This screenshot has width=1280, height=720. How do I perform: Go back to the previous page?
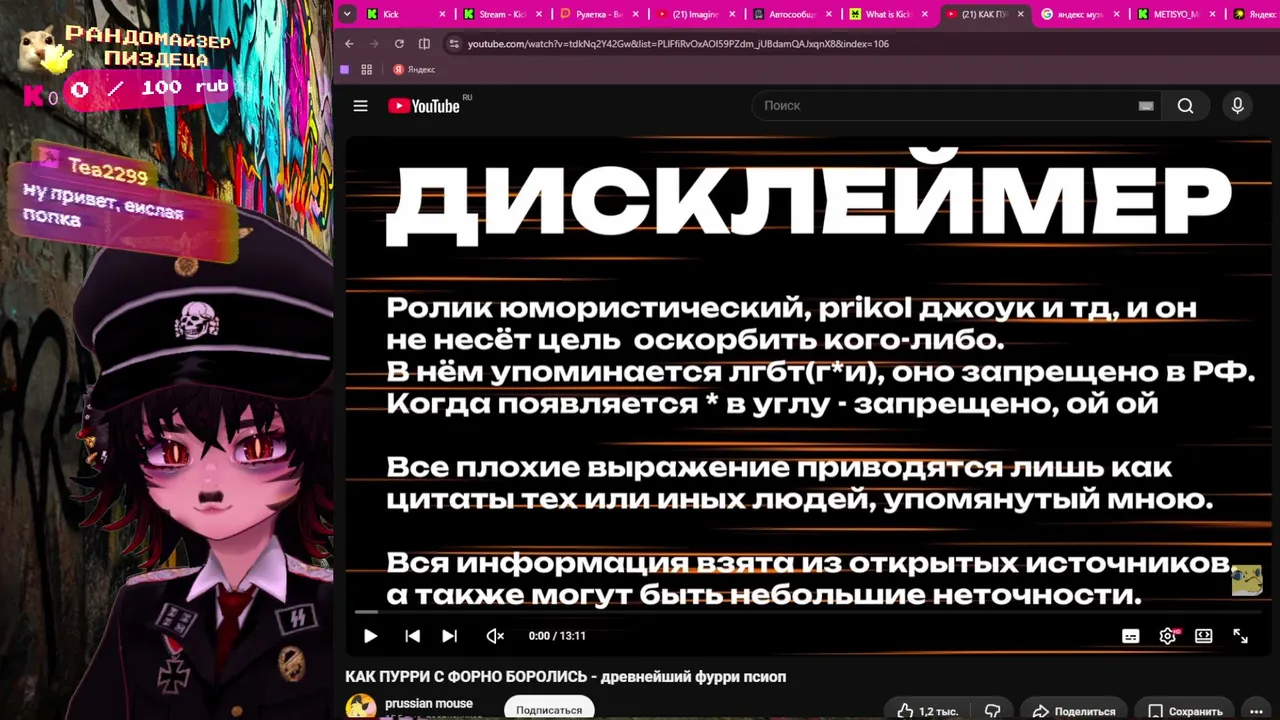[x=349, y=44]
